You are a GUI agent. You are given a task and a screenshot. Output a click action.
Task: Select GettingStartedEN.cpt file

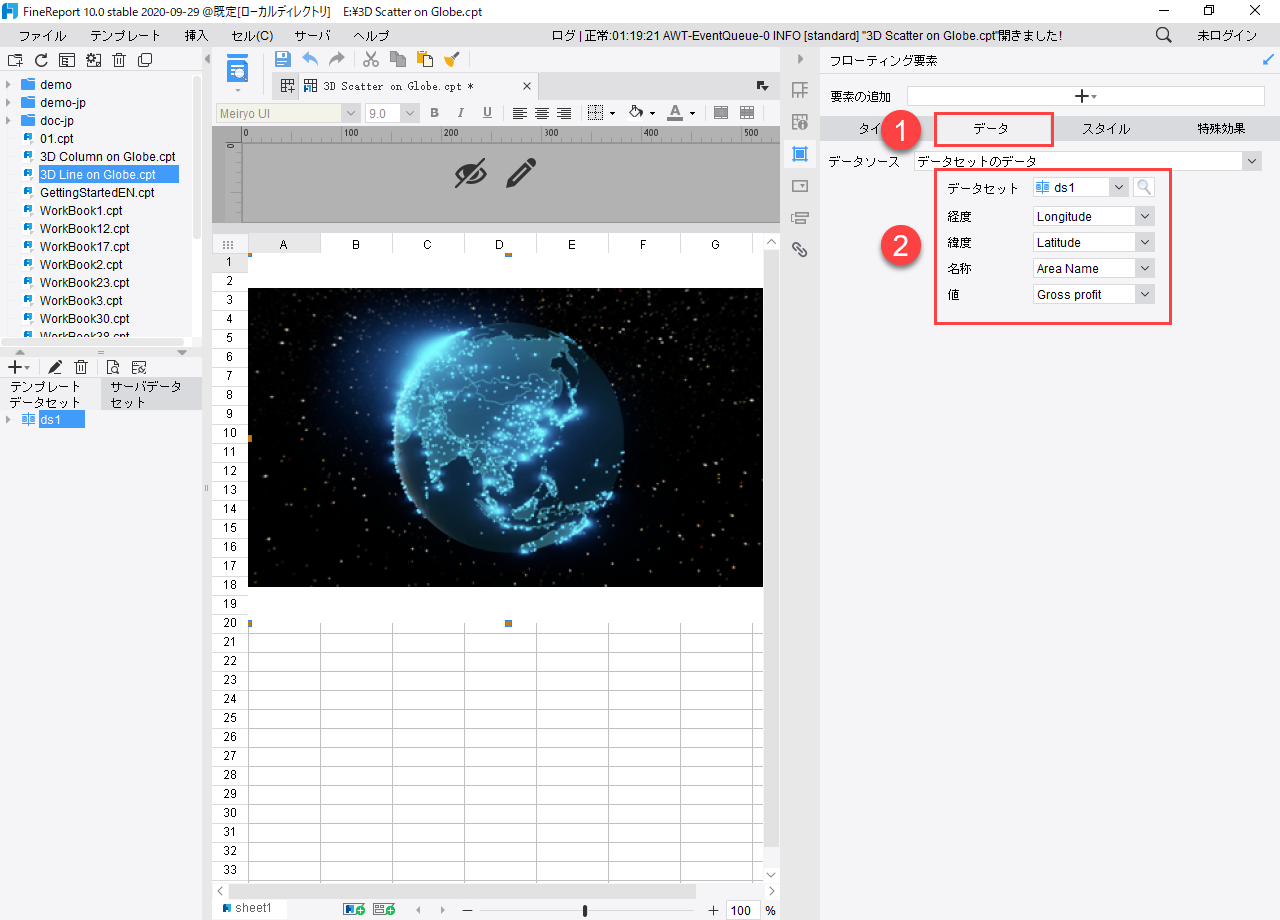point(97,193)
